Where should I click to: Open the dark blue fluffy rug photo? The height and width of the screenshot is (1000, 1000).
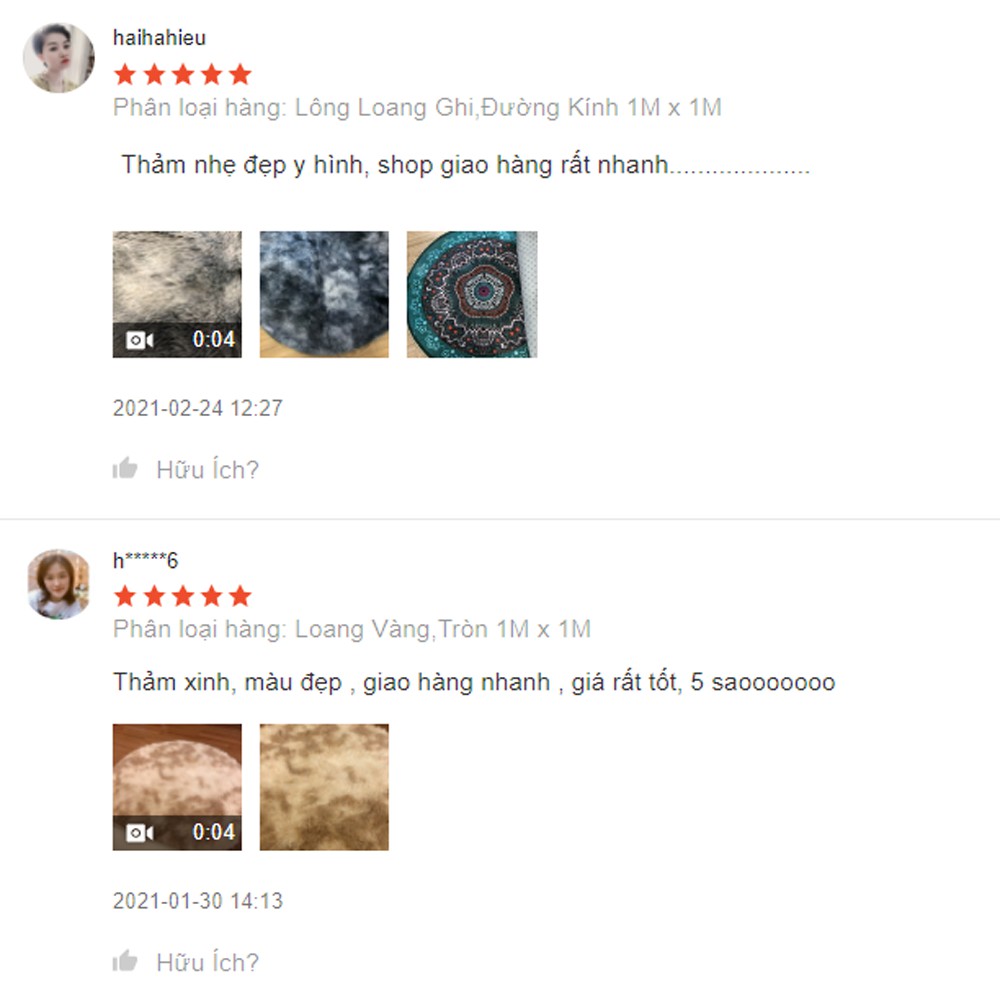tap(324, 295)
